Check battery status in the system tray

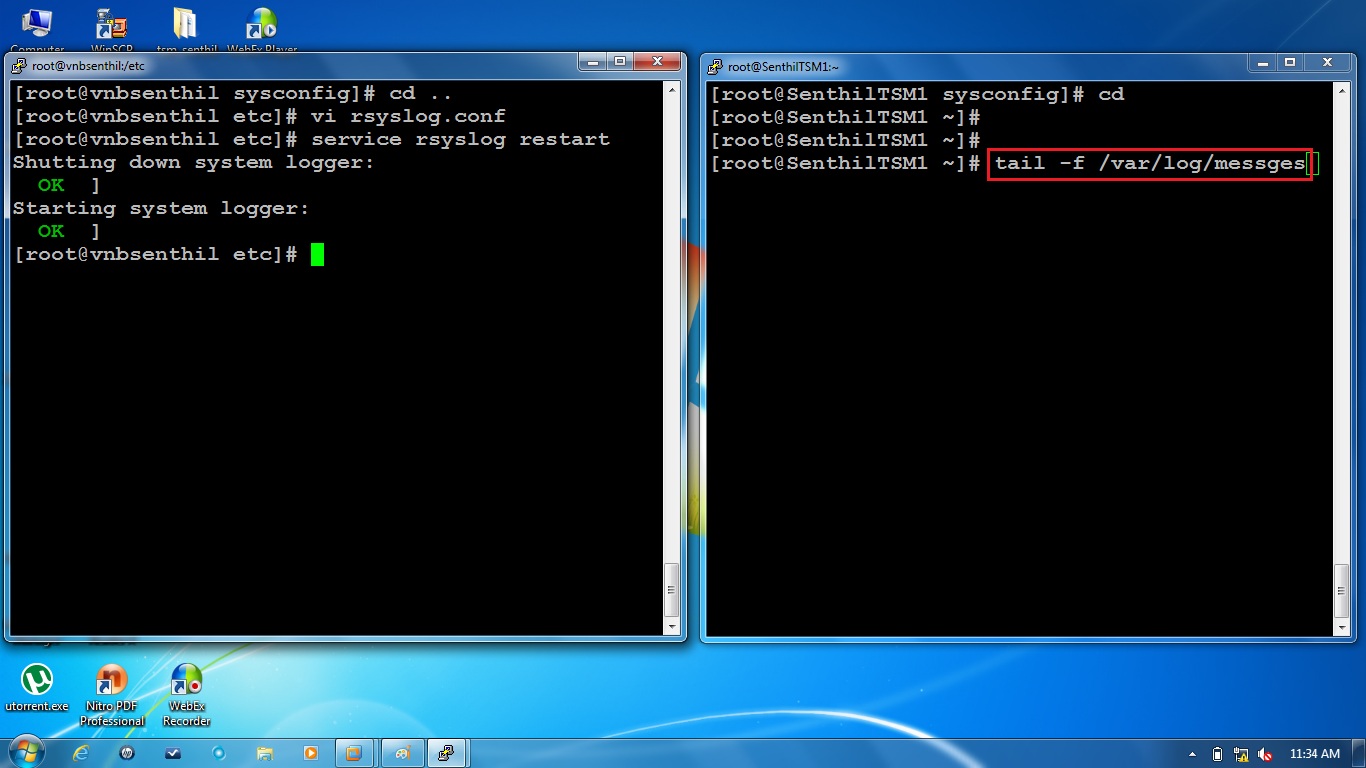click(1216, 754)
